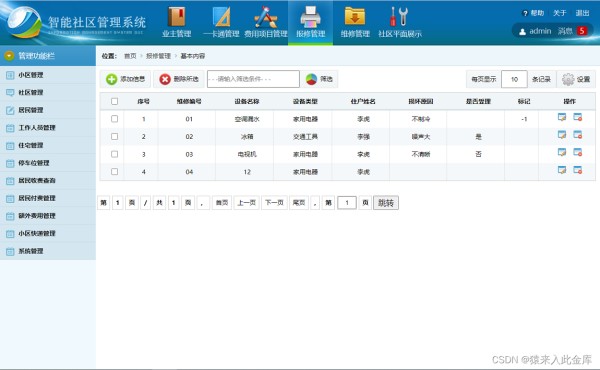Go to 下一页 in pagination
The width and height of the screenshot is (600, 370).
[x=274, y=202]
